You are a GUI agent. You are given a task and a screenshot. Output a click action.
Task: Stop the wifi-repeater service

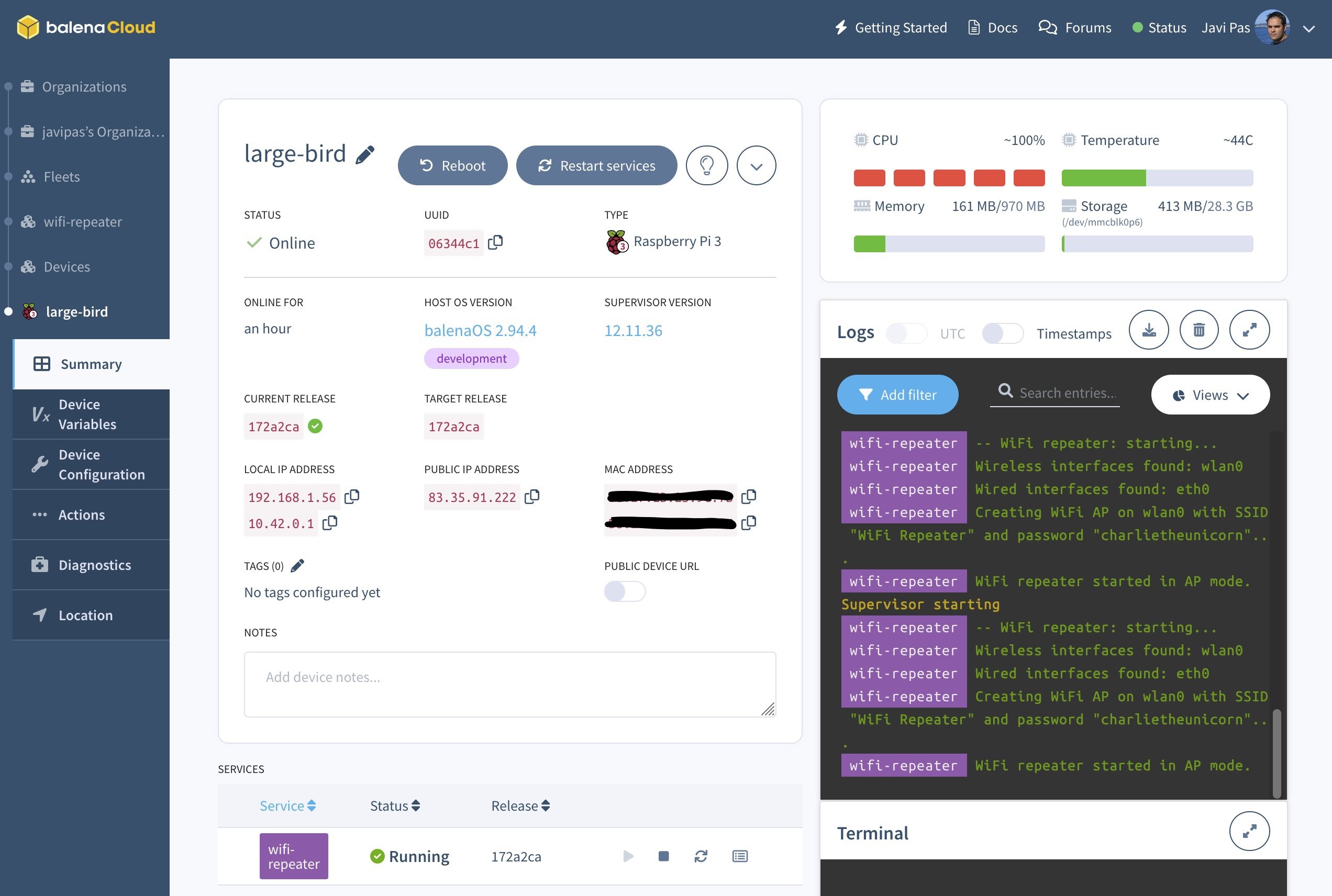click(x=663, y=855)
